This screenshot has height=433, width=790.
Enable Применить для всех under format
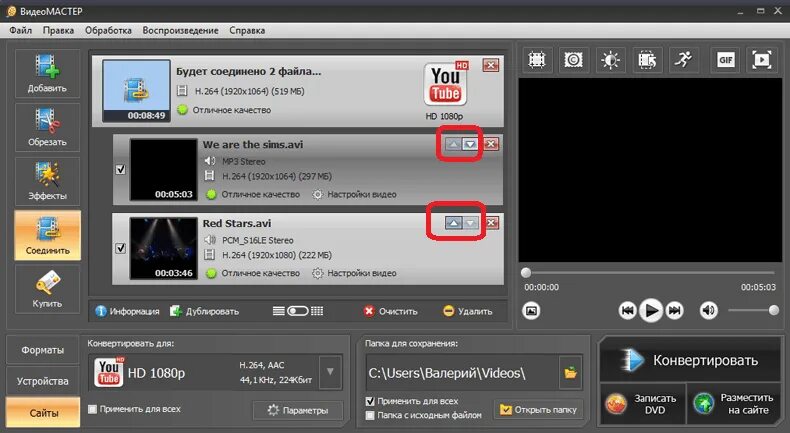click(x=92, y=409)
